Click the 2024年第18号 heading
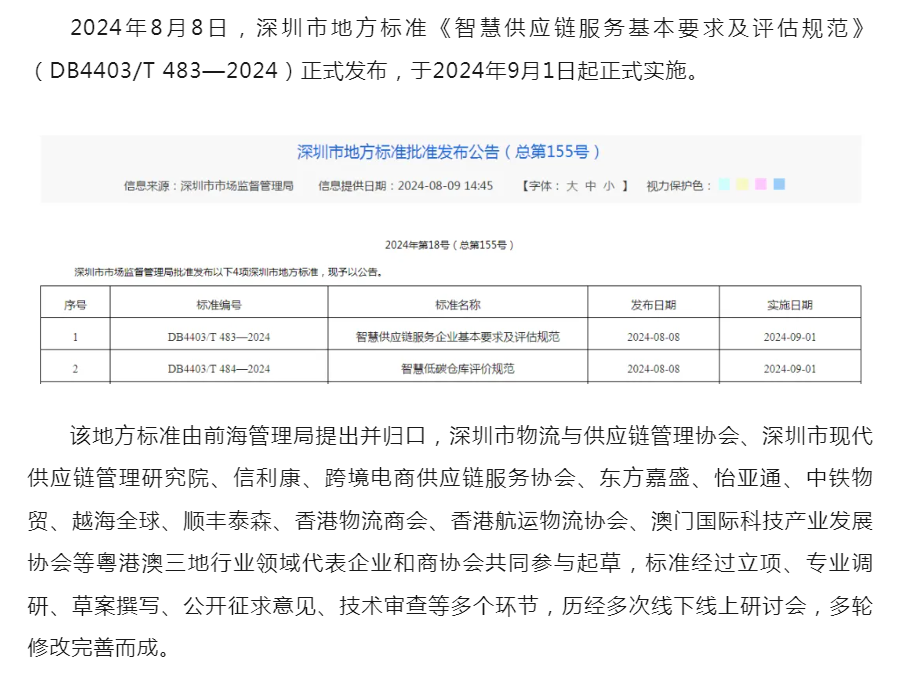902x680 pixels. (449, 245)
